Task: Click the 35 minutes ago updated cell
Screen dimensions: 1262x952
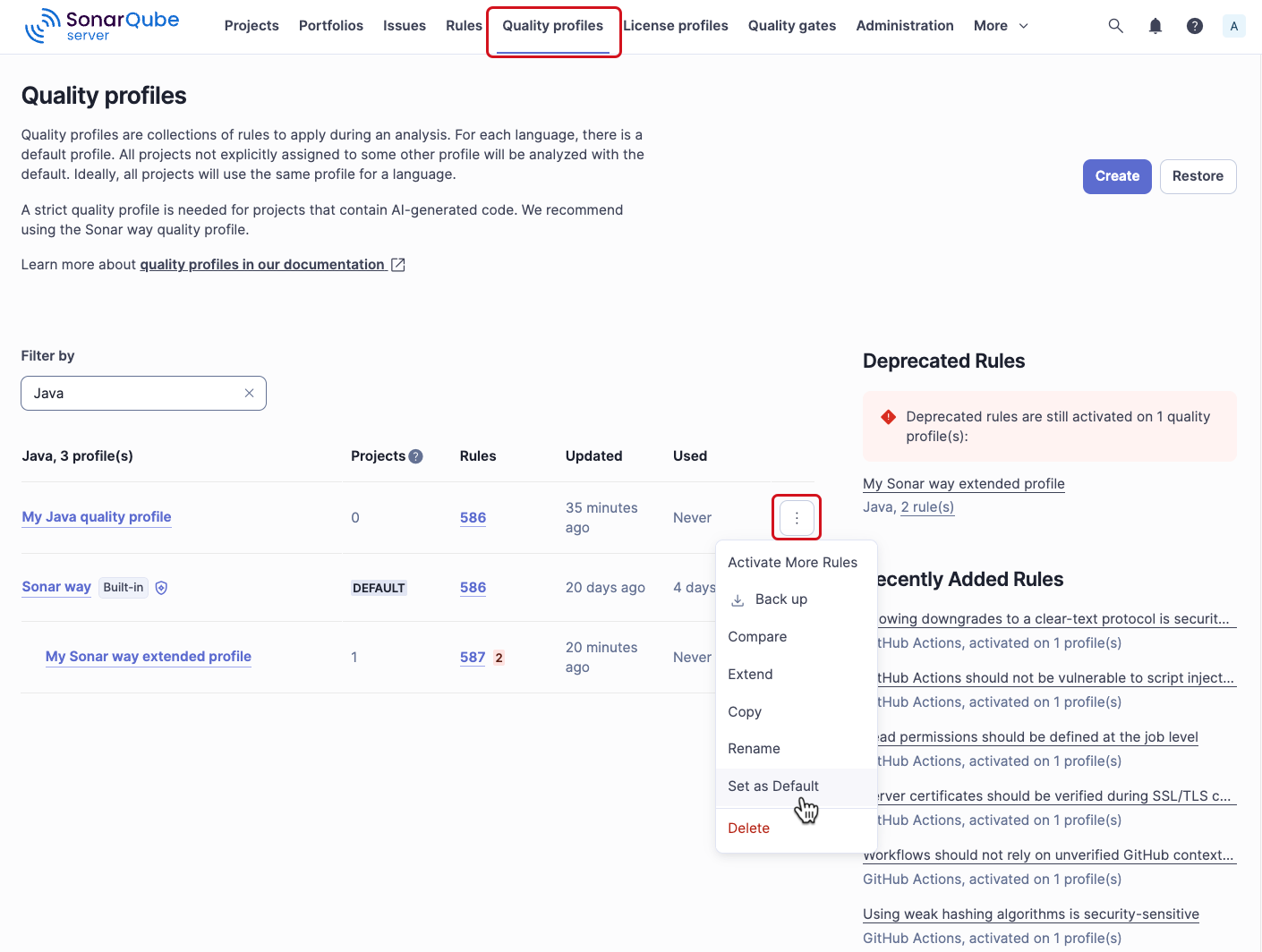Action: pyautogui.click(x=602, y=518)
